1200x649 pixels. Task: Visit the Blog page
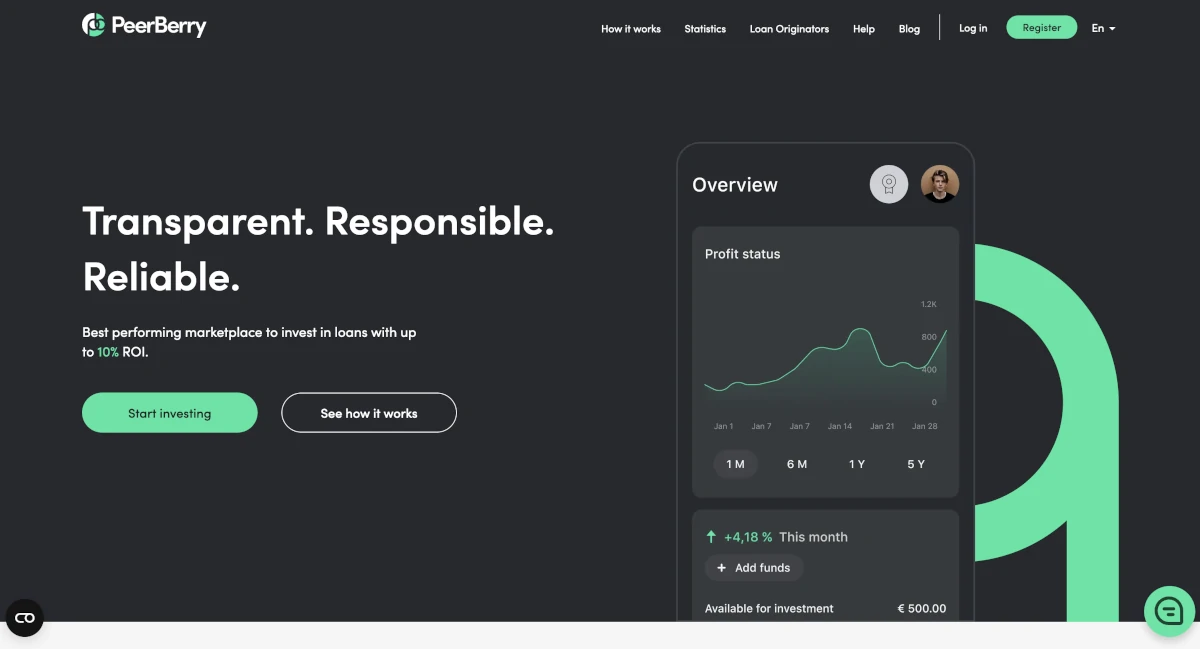click(909, 29)
